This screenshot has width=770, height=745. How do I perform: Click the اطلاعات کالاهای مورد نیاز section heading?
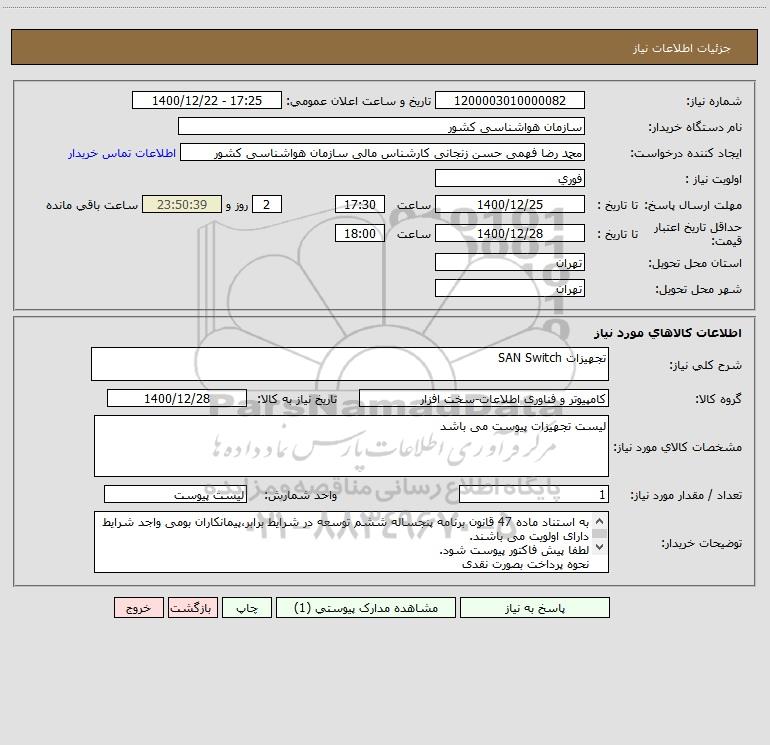(x=668, y=333)
